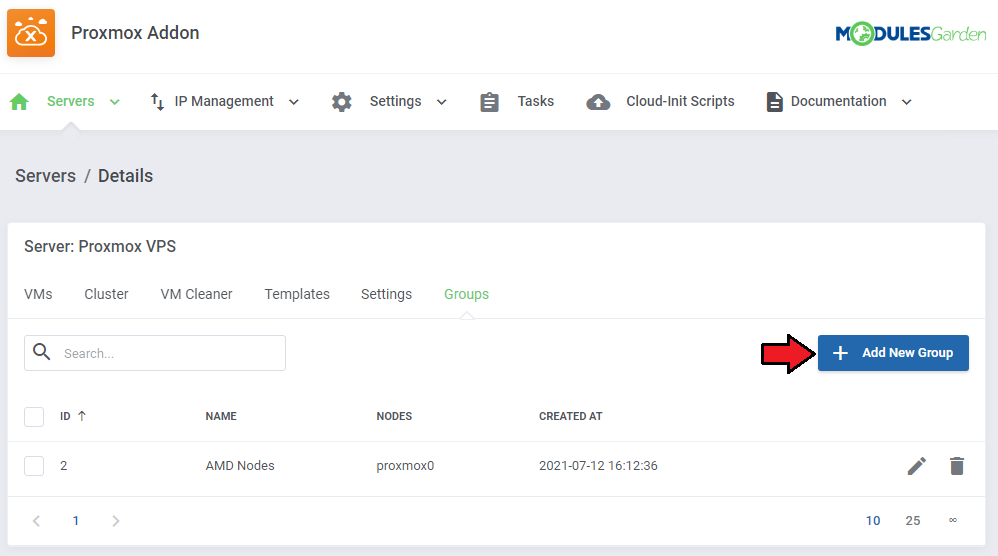Show unlimited entries with infinity option
The width and height of the screenshot is (998, 556).
[953, 520]
